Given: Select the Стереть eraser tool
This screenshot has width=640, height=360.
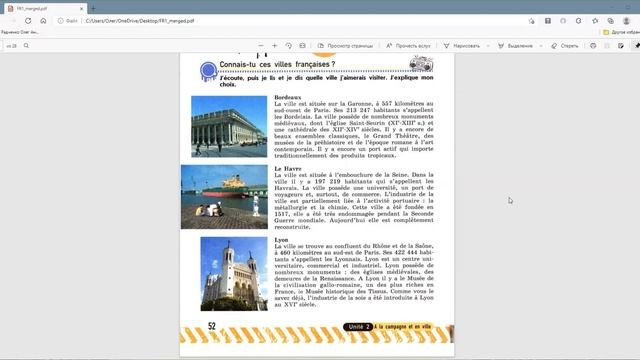Looking at the screenshot, I should point(565,46).
